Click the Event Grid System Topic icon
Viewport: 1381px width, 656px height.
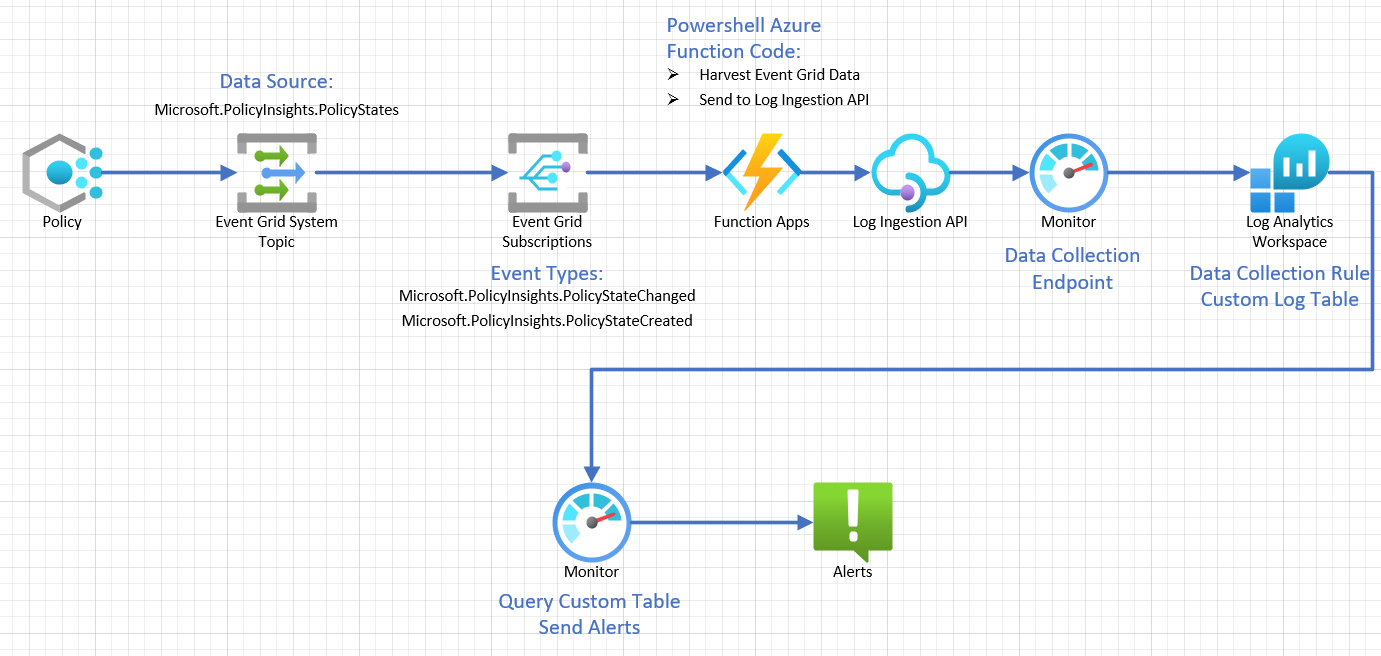(x=276, y=172)
